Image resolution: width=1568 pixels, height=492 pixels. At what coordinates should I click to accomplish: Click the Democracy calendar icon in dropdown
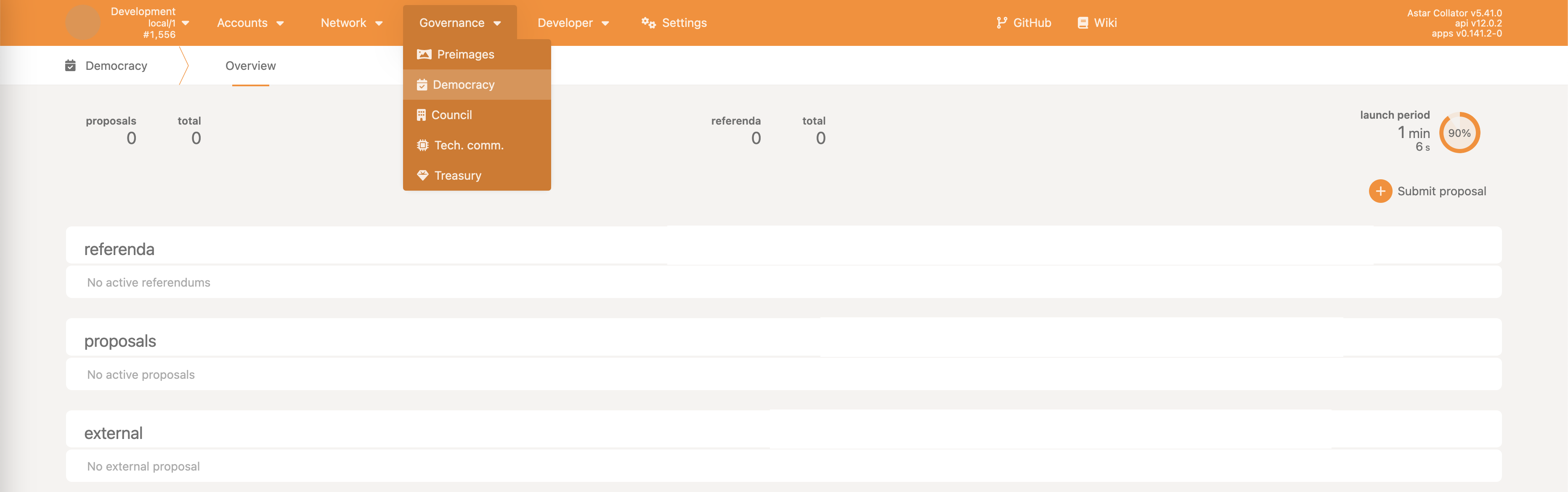(x=422, y=85)
